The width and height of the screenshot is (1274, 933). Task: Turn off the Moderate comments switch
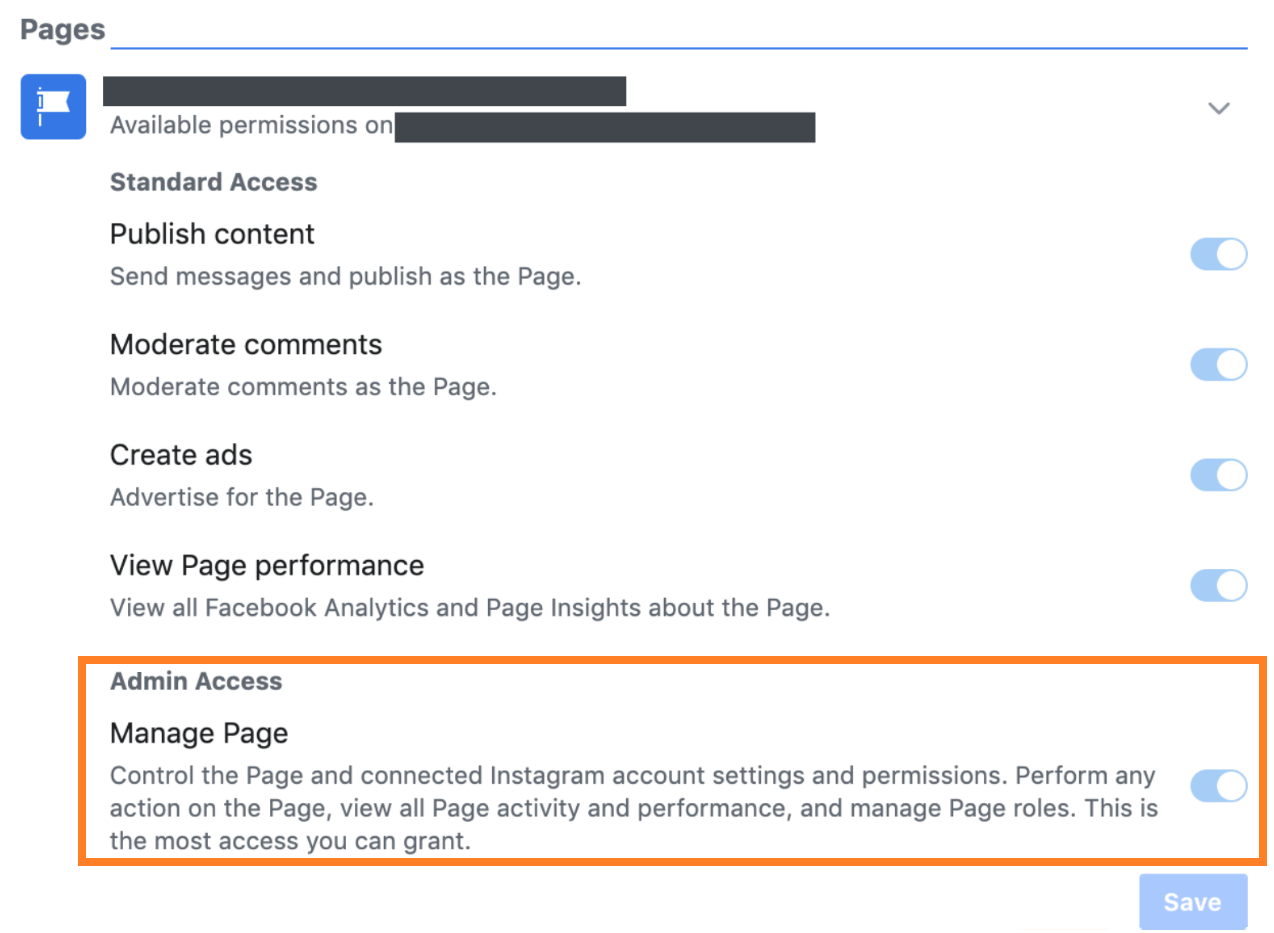pyautogui.click(x=1218, y=365)
